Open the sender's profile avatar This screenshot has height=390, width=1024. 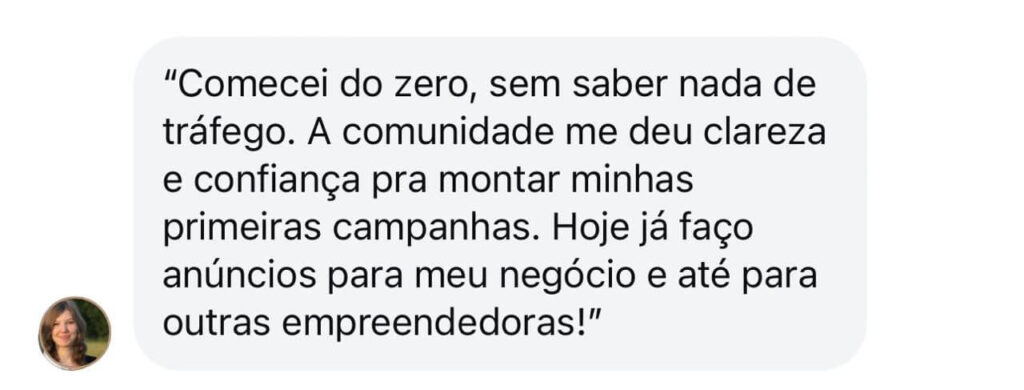(74, 333)
